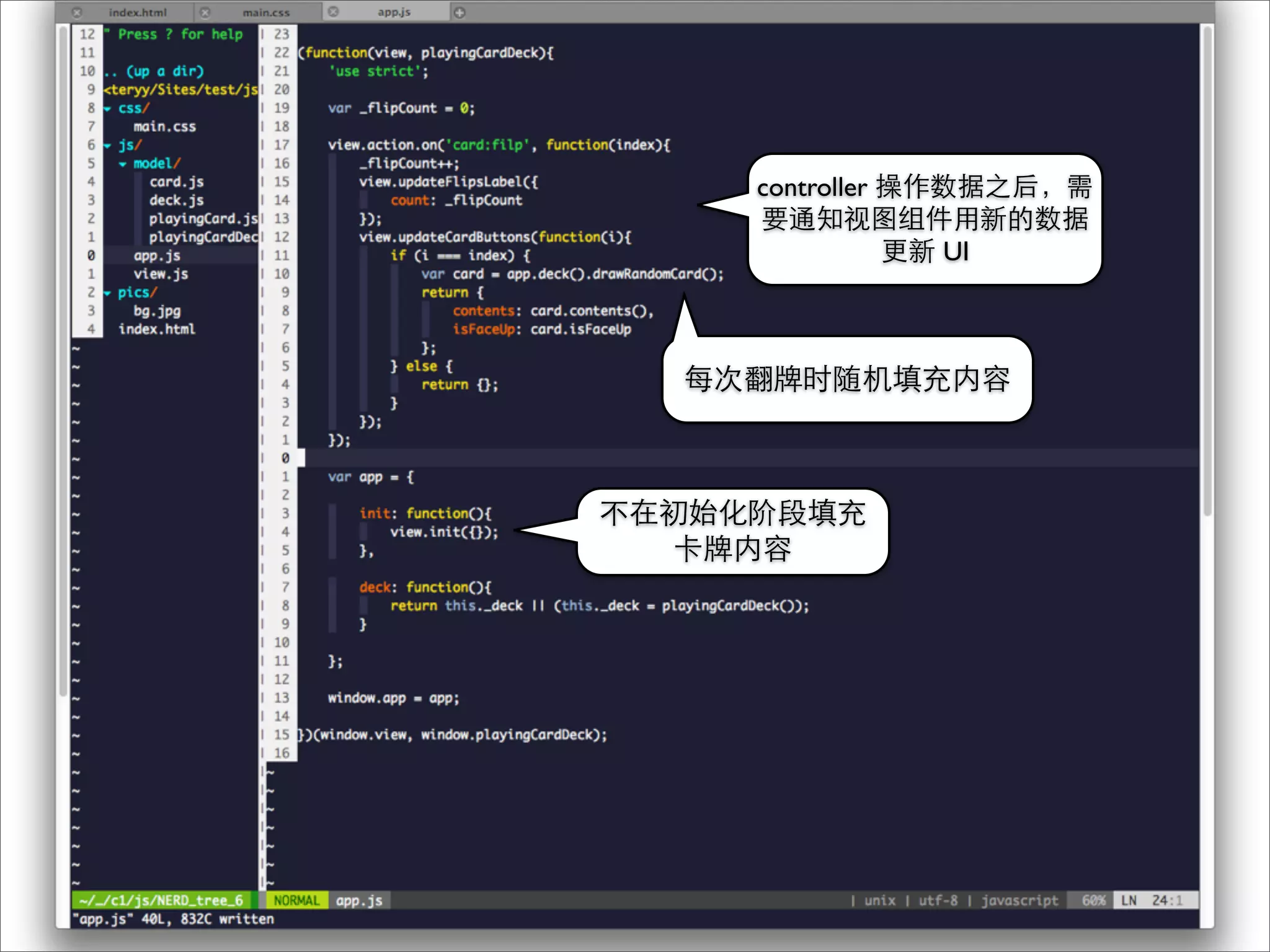Select app.js in the file tree
Screen dimensions: 1270x952
point(158,256)
